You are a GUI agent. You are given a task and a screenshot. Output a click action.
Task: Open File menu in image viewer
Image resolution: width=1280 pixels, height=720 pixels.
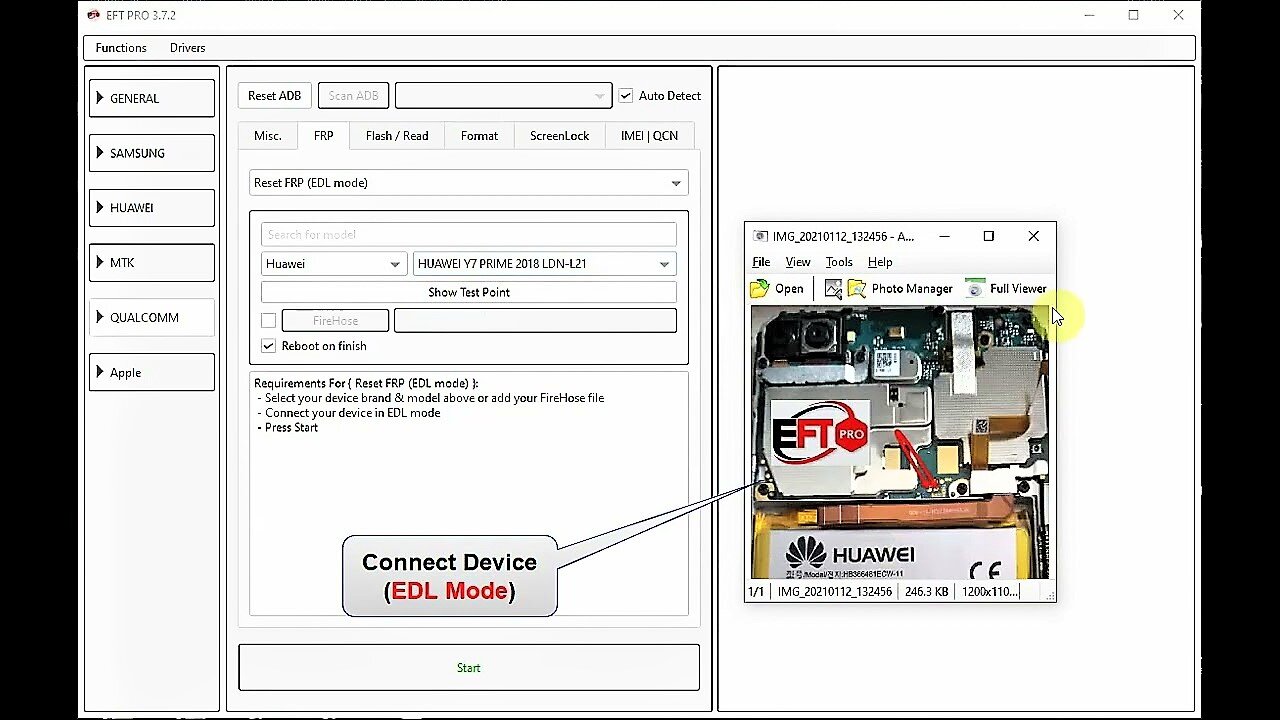tap(761, 262)
